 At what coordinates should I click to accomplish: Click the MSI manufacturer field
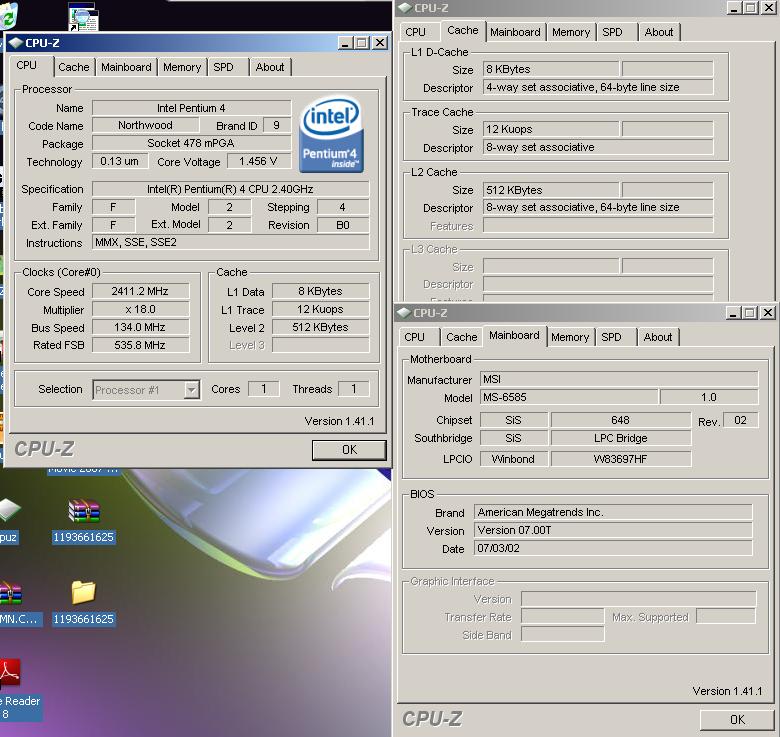coord(619,379)
